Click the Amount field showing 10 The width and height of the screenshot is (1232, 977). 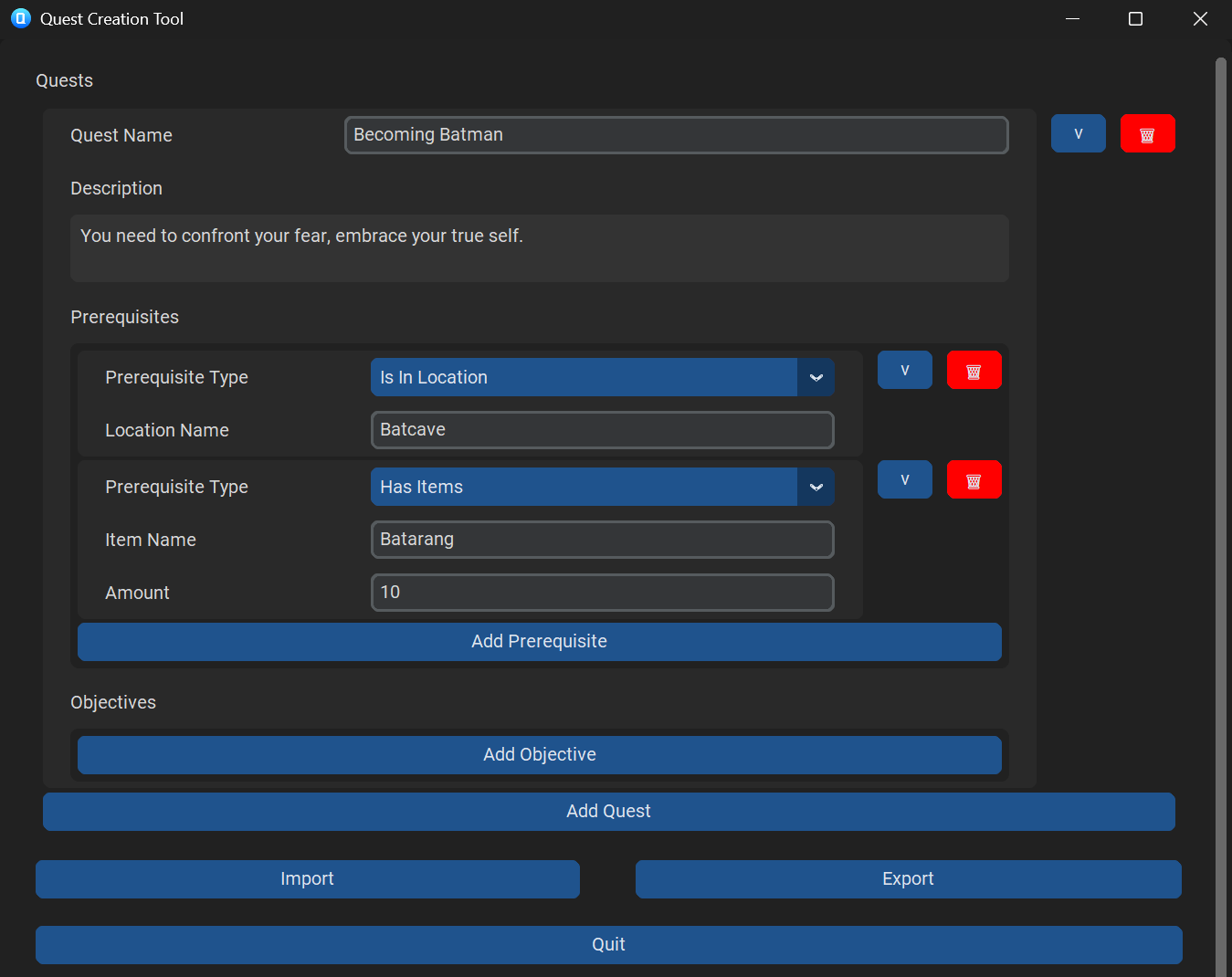click(x=602, y=593)
